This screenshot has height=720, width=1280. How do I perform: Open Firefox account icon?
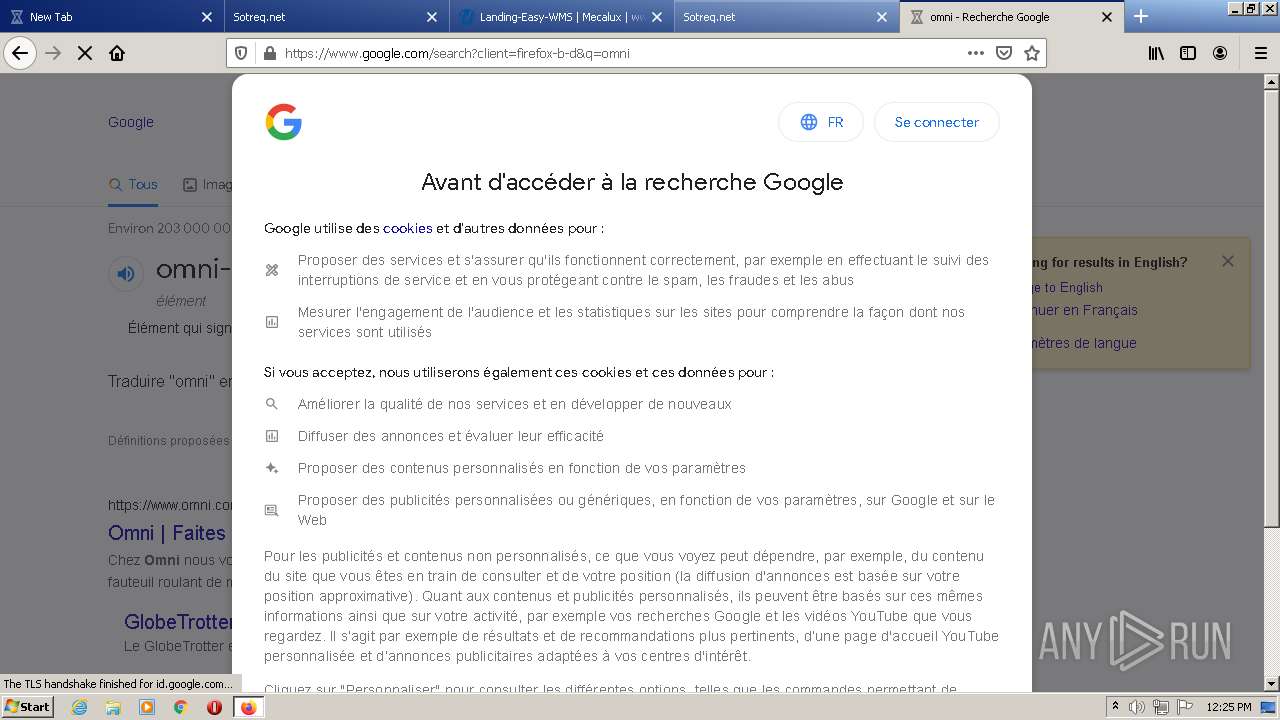pos(1220,53)
